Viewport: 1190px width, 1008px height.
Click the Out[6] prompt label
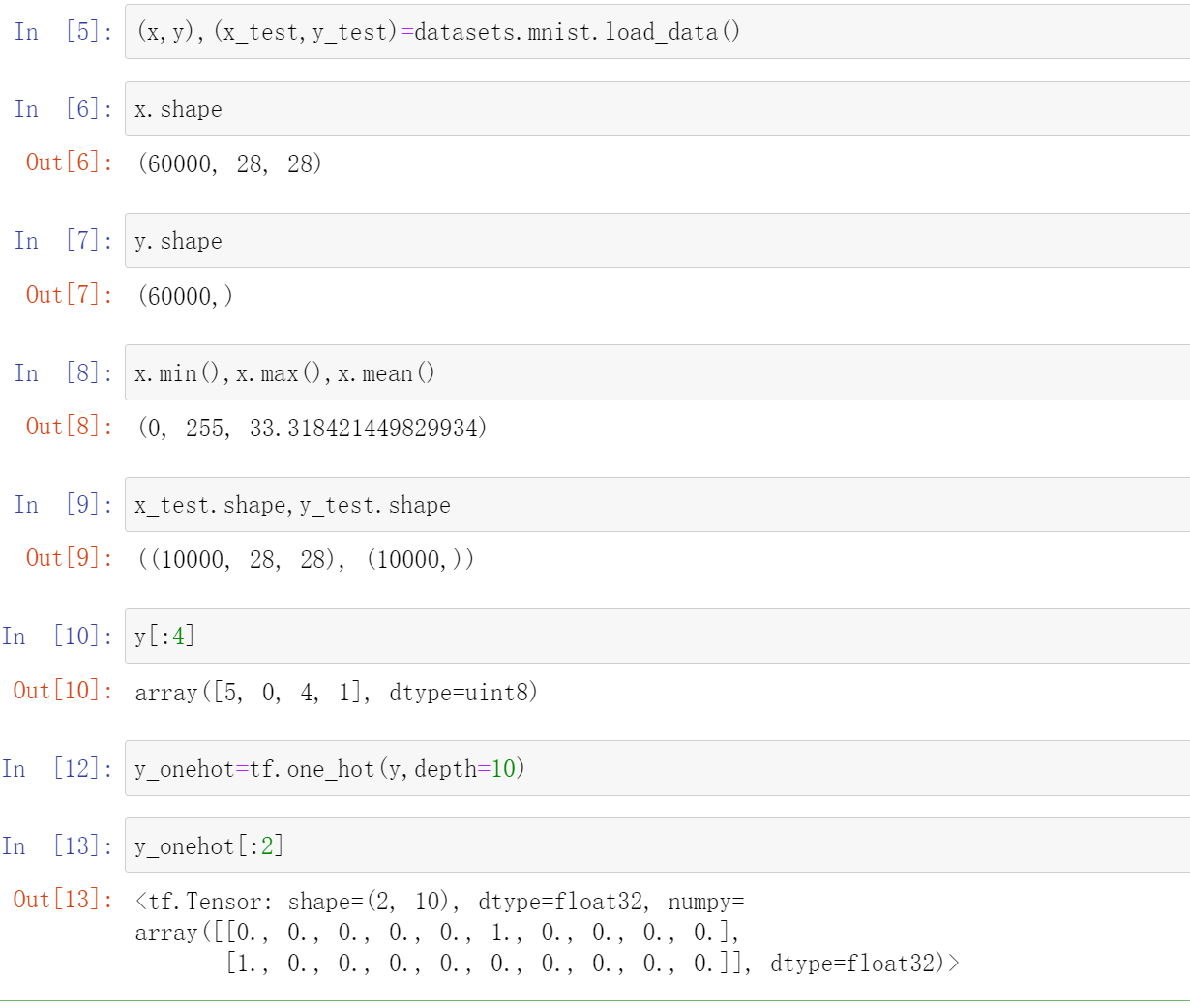coord(70,163)
